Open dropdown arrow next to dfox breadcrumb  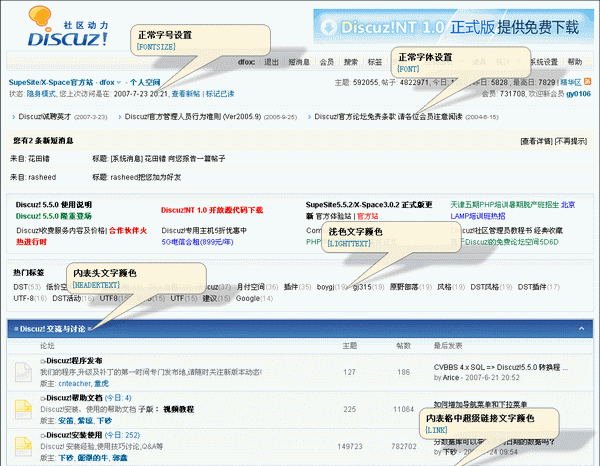119,82
